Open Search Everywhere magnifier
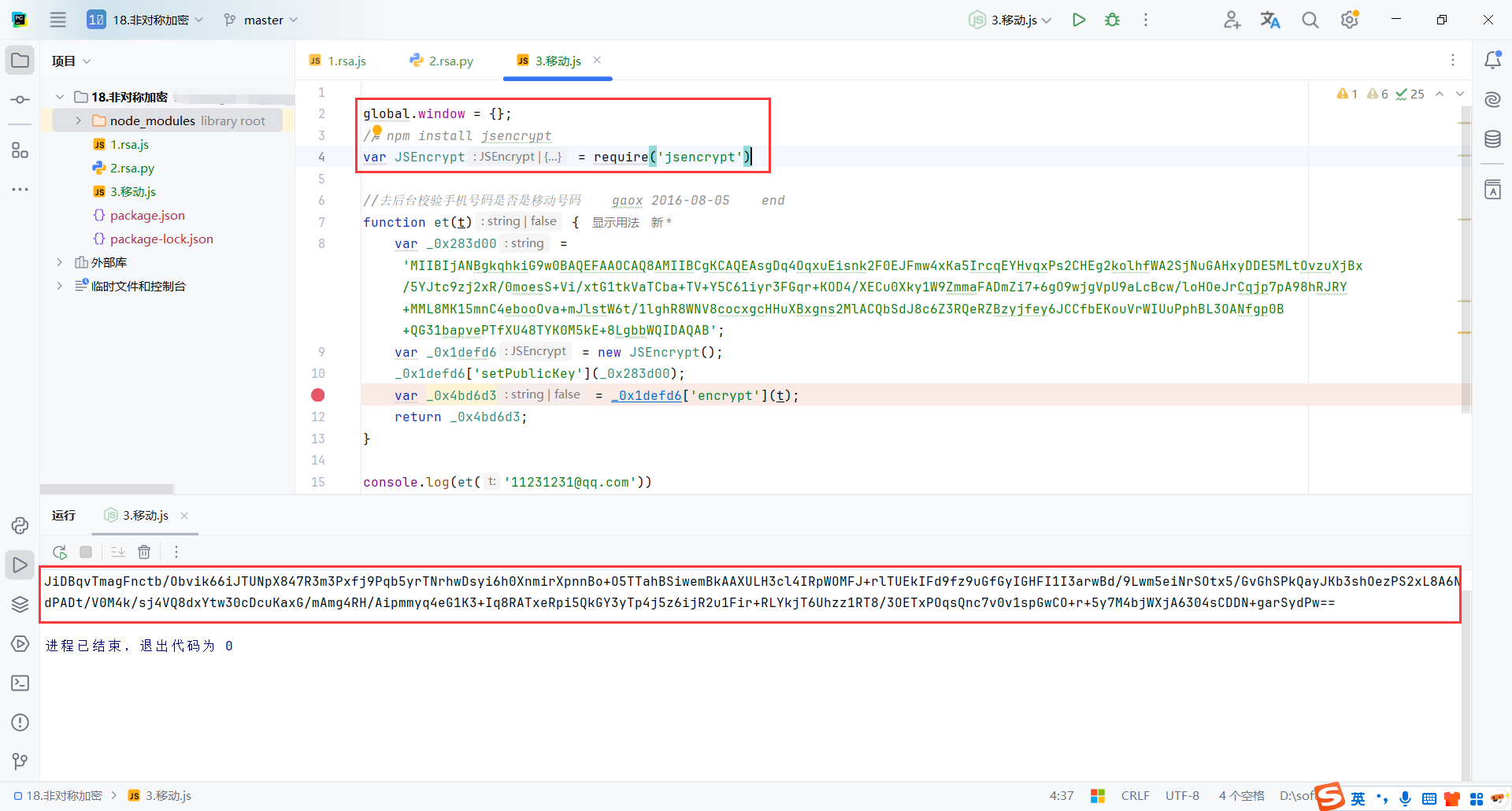Viewport: 1512px width, 811px height. coord(1310,20)
